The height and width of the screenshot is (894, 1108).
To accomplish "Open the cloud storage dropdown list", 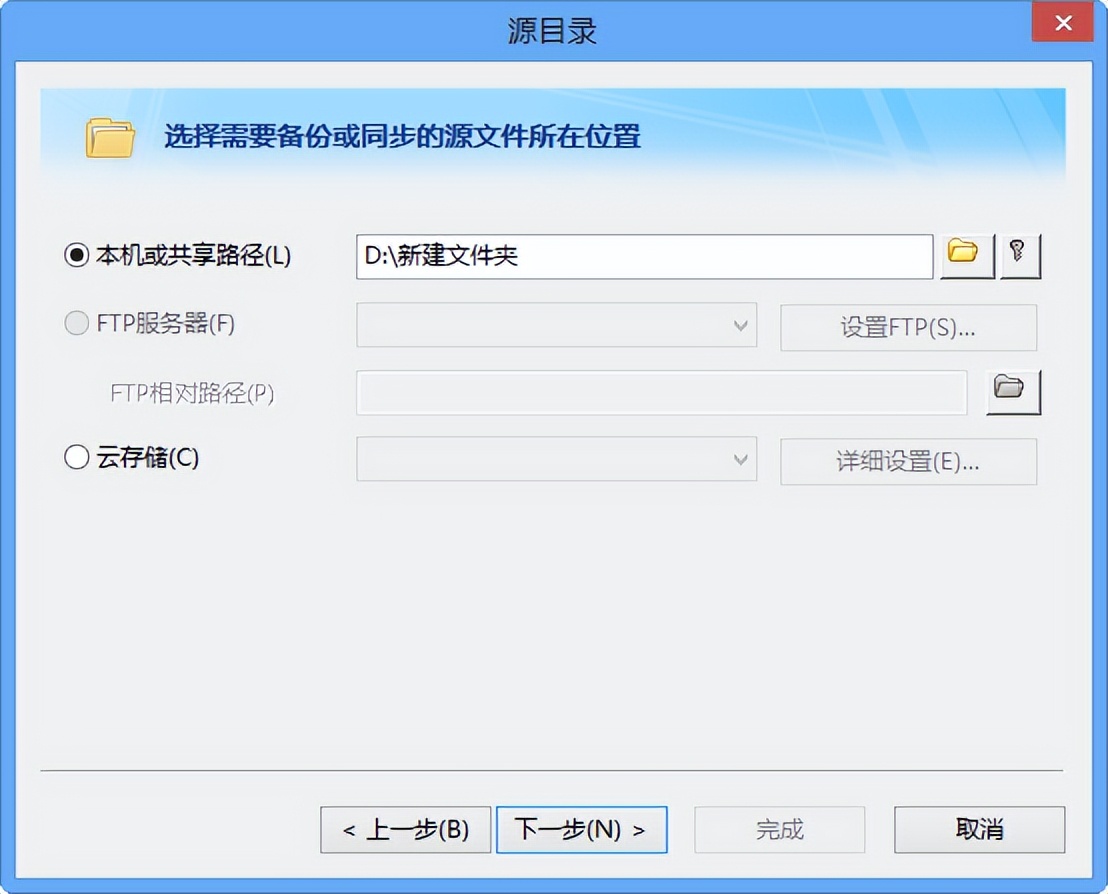I will tap(740, 461).
